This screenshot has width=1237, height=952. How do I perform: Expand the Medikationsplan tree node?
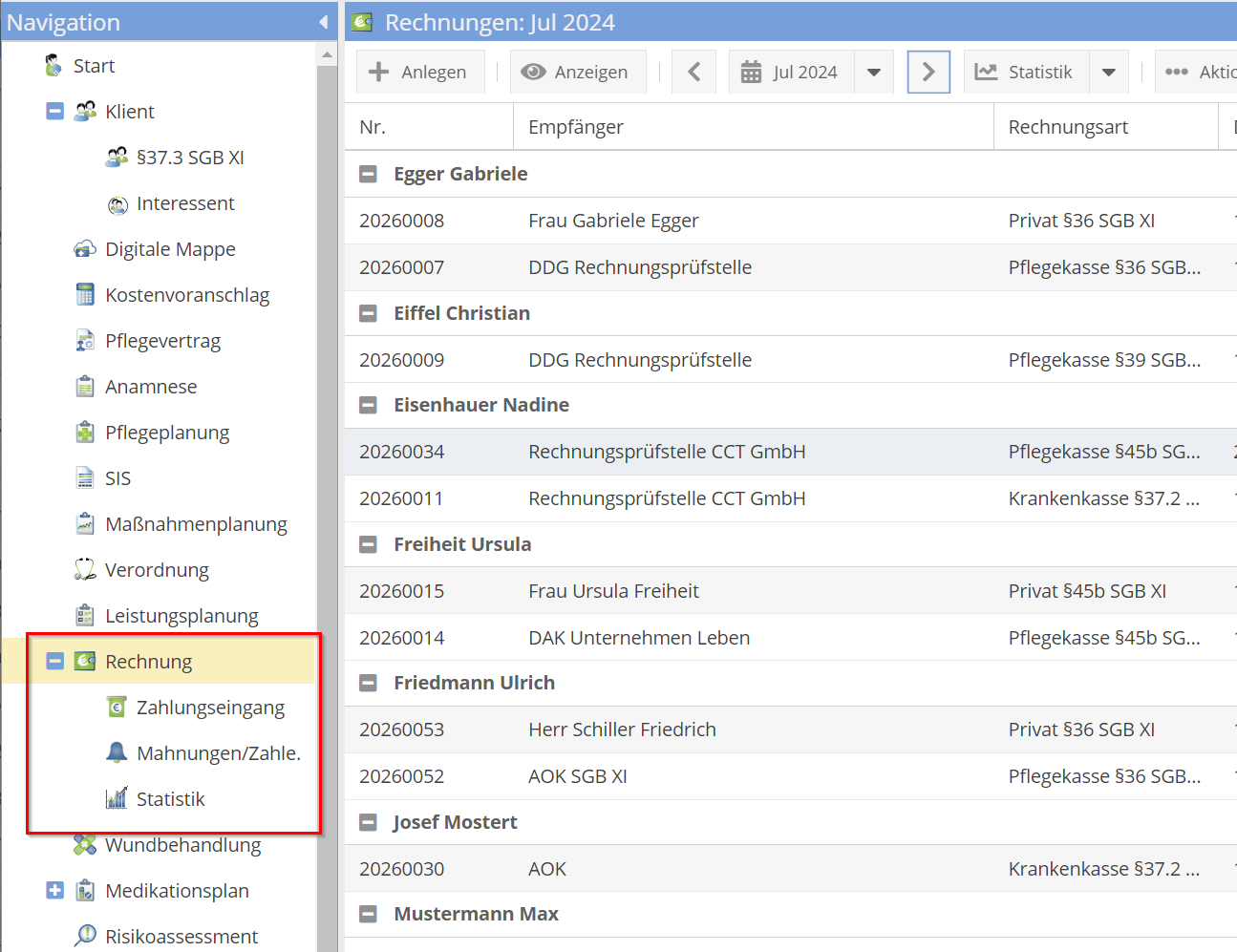(x=55, y=890)
